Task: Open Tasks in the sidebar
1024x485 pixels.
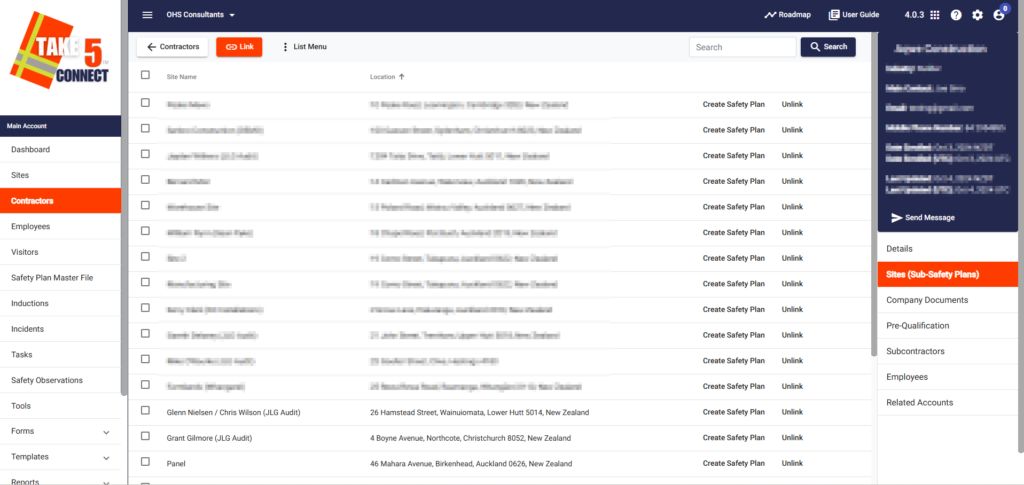Action: coord(60,354)
